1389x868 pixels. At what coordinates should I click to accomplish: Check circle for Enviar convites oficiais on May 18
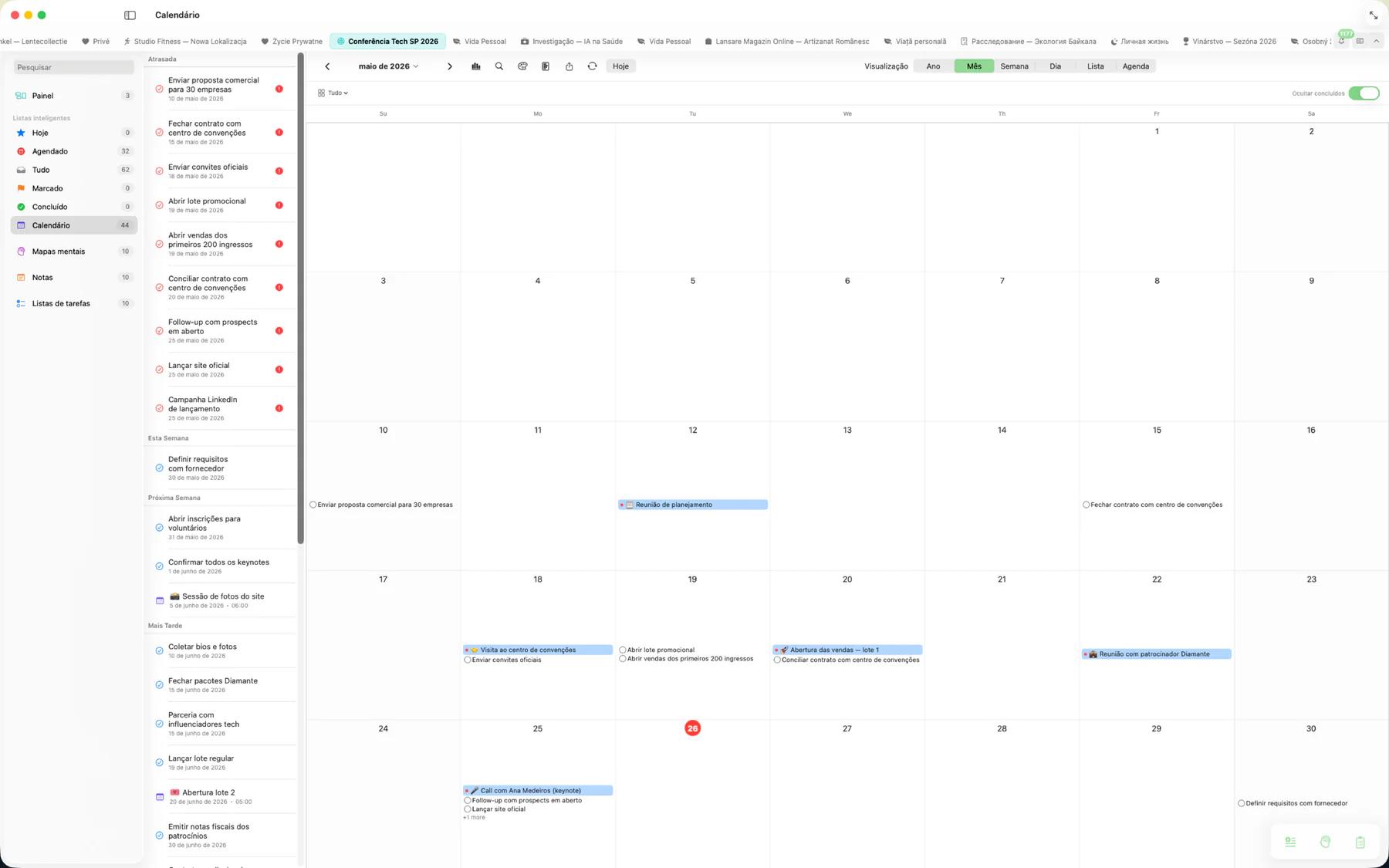pyautogui.click(x=468, y=660)
